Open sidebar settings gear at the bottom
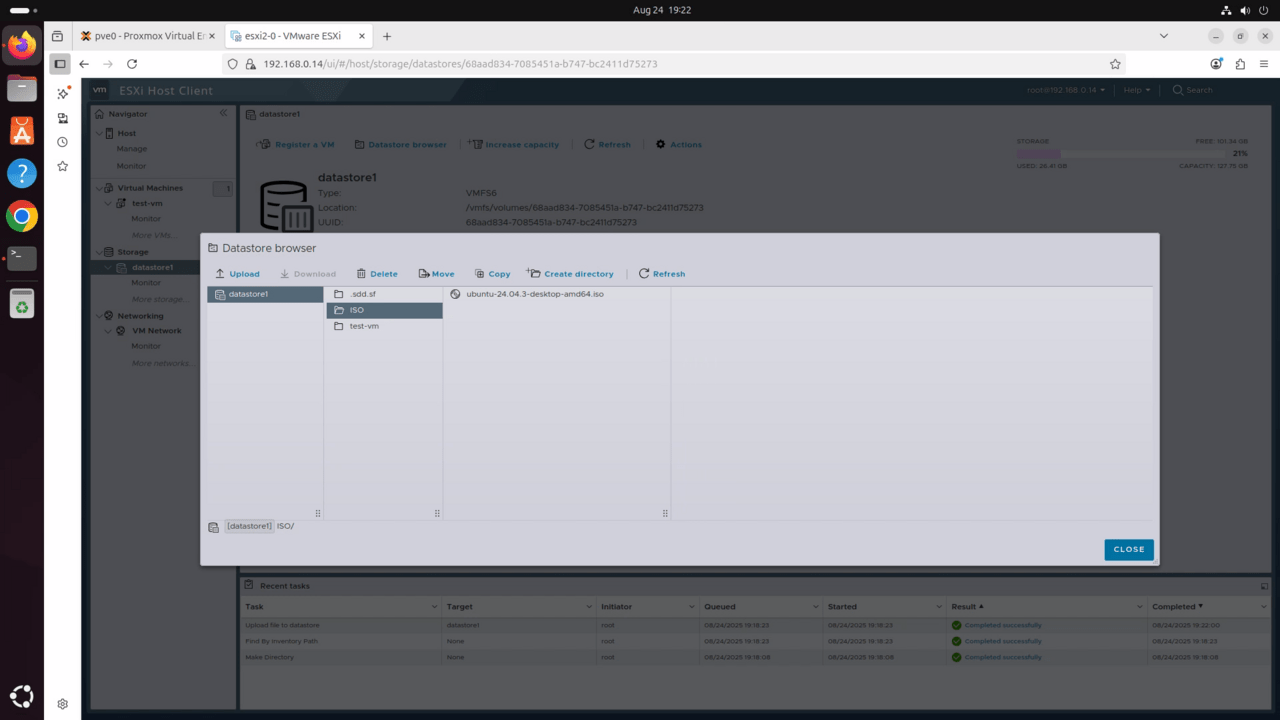Viewport: 1280px width, 720px height. point(62,704)
